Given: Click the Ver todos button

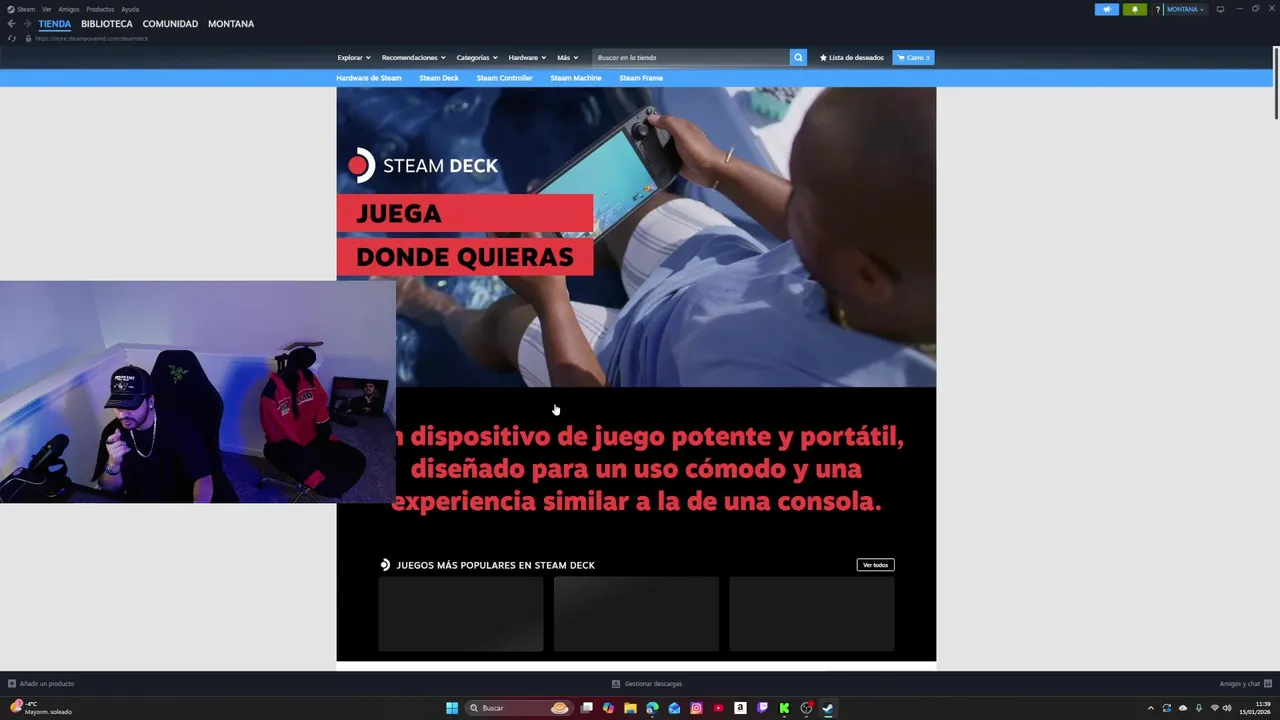Looking at the screenshot, I should click(x=875, y=565).
